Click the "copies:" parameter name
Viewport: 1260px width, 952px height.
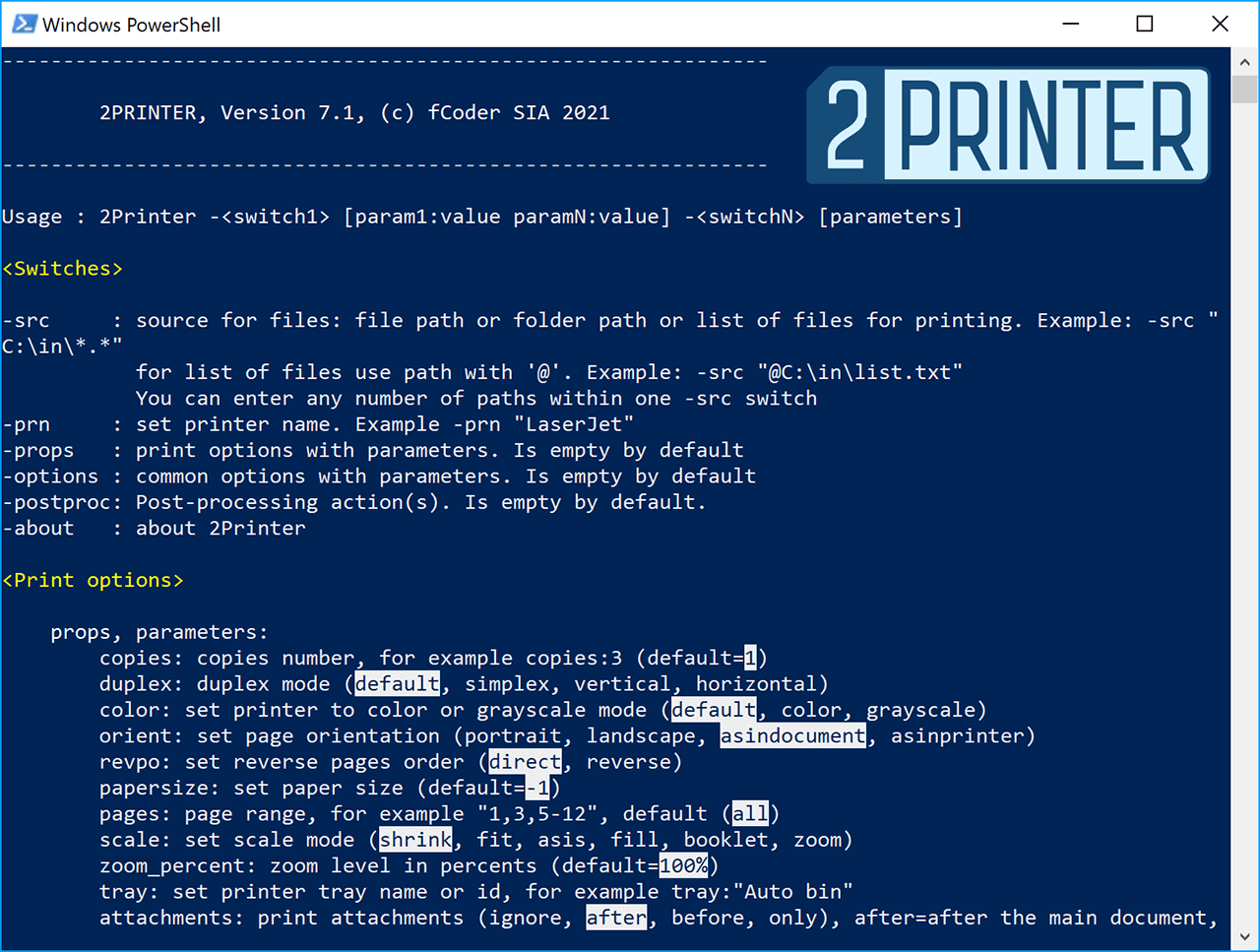pos(142,658)
